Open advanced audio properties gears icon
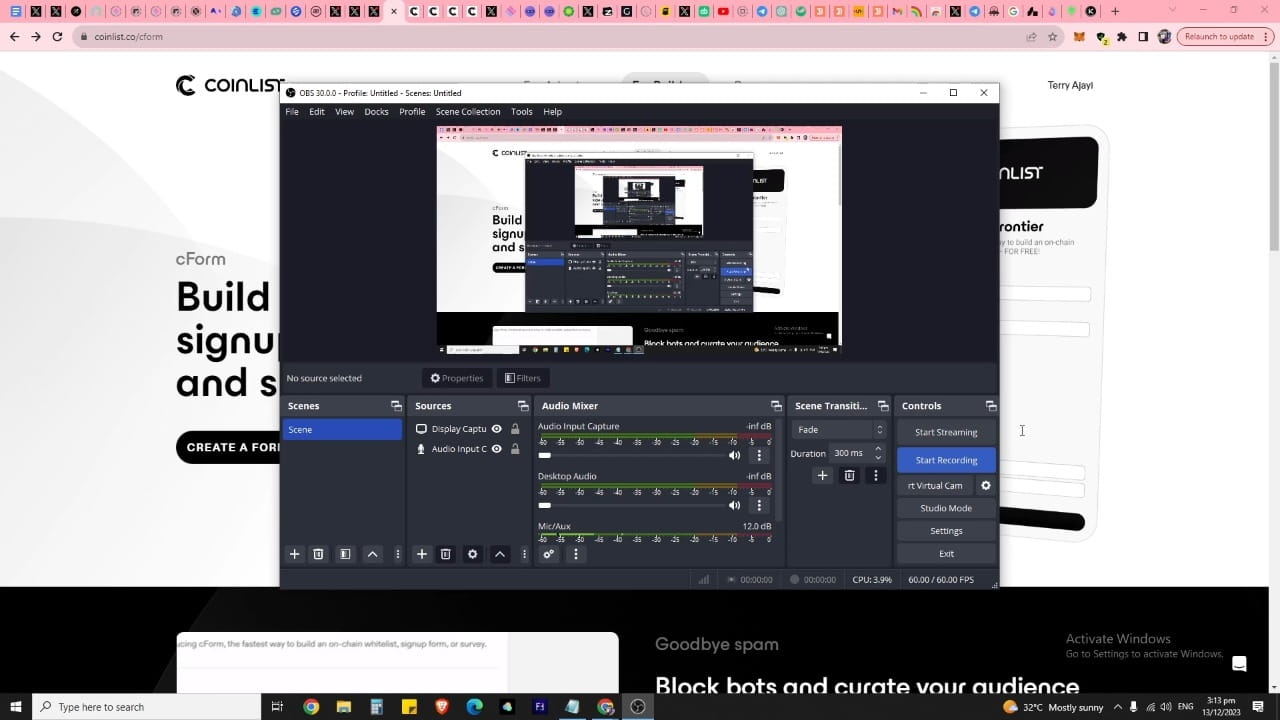 pos(548,554)
